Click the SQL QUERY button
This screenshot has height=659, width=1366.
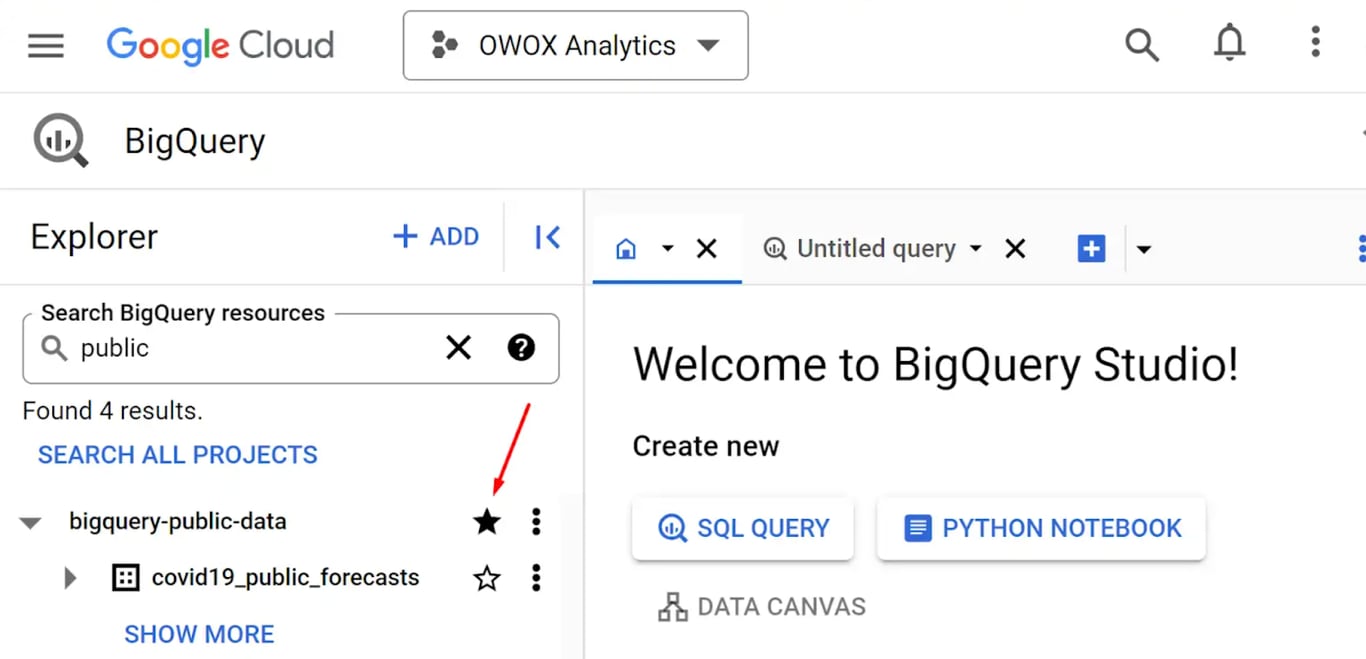click(743, 528)
